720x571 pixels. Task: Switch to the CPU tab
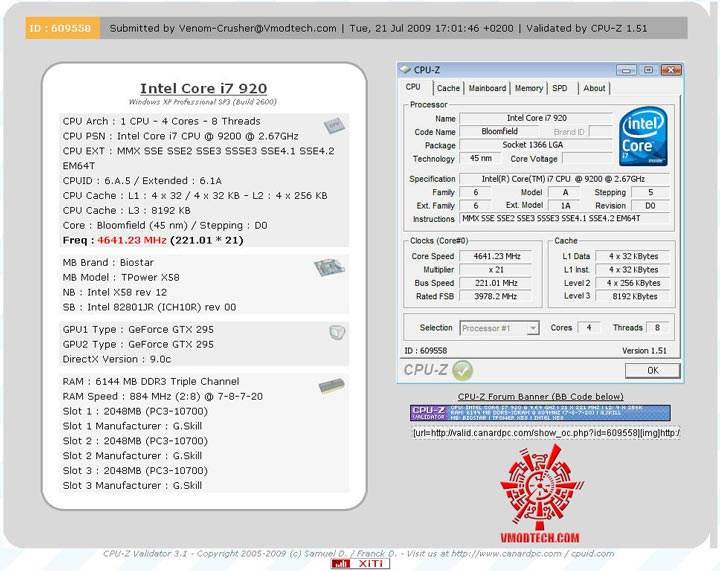point(413,87)
